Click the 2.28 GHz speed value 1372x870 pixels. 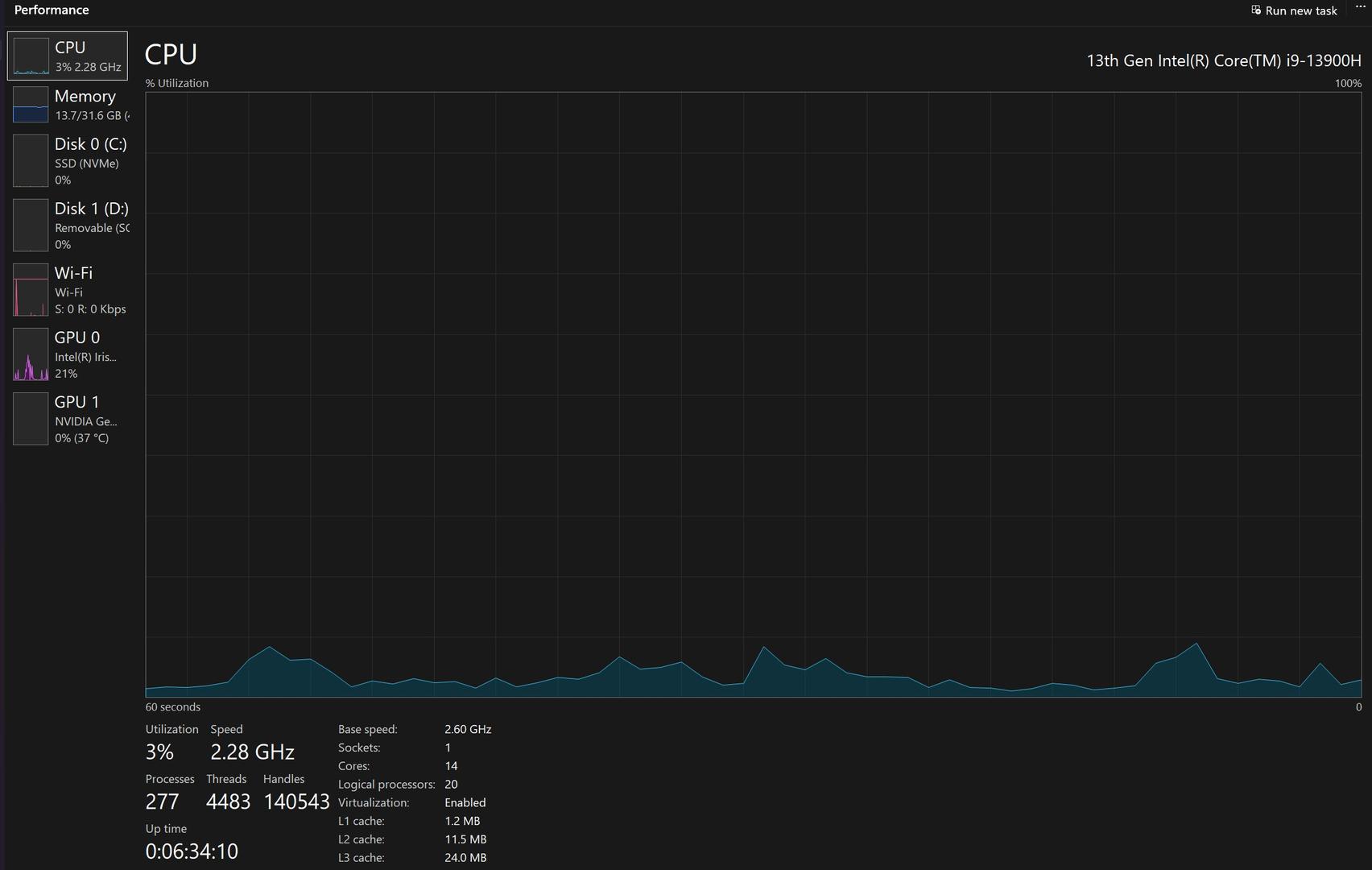tap(252, 752)
